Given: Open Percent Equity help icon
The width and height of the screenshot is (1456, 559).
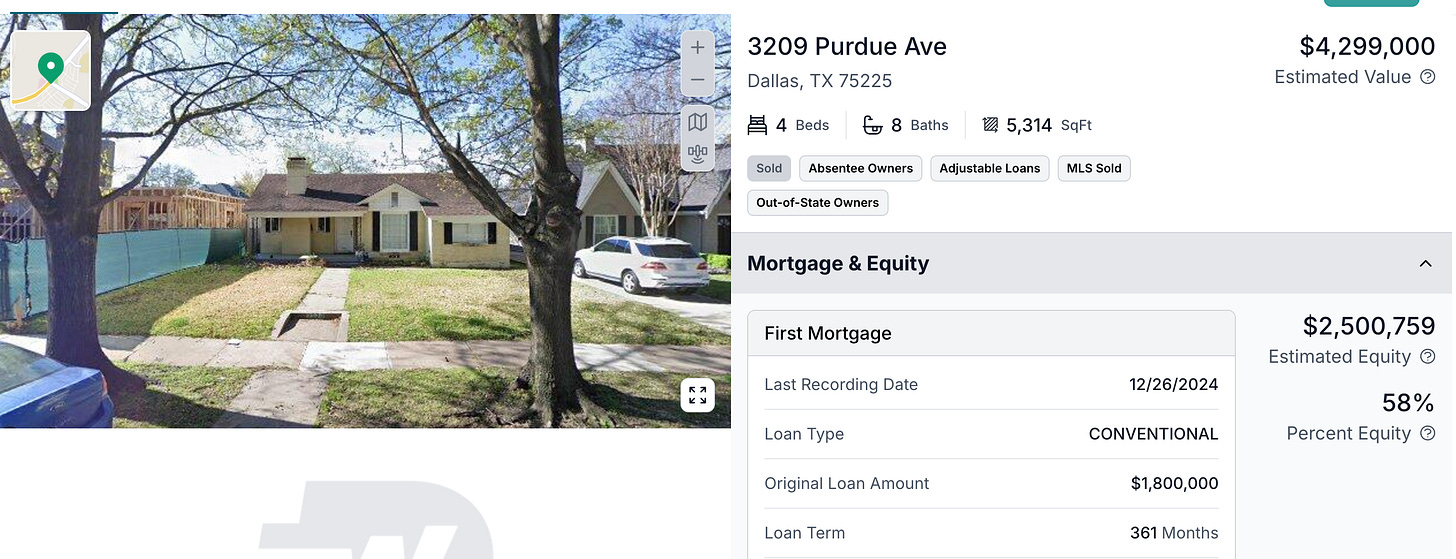Looking at the screenshot, I should [1427, 433].
